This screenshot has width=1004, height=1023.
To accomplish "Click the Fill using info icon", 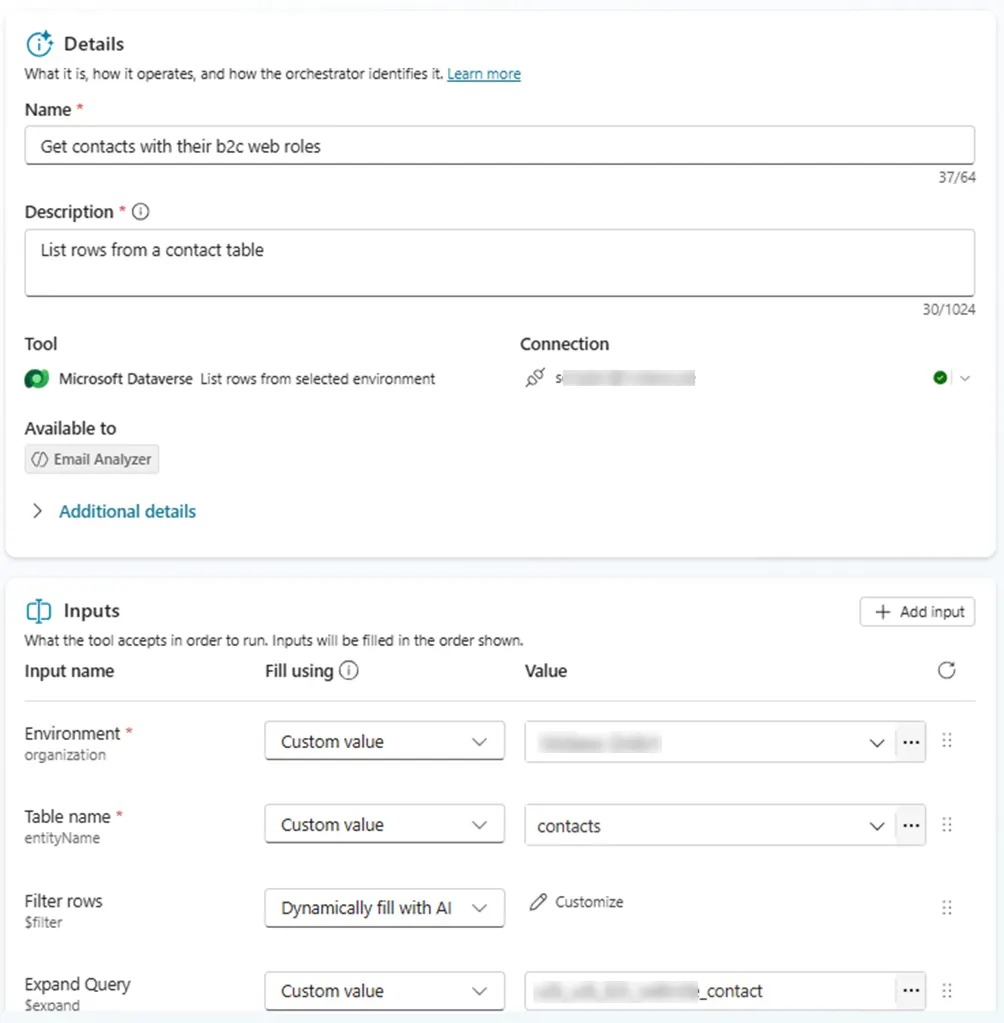I will [348, 671].
